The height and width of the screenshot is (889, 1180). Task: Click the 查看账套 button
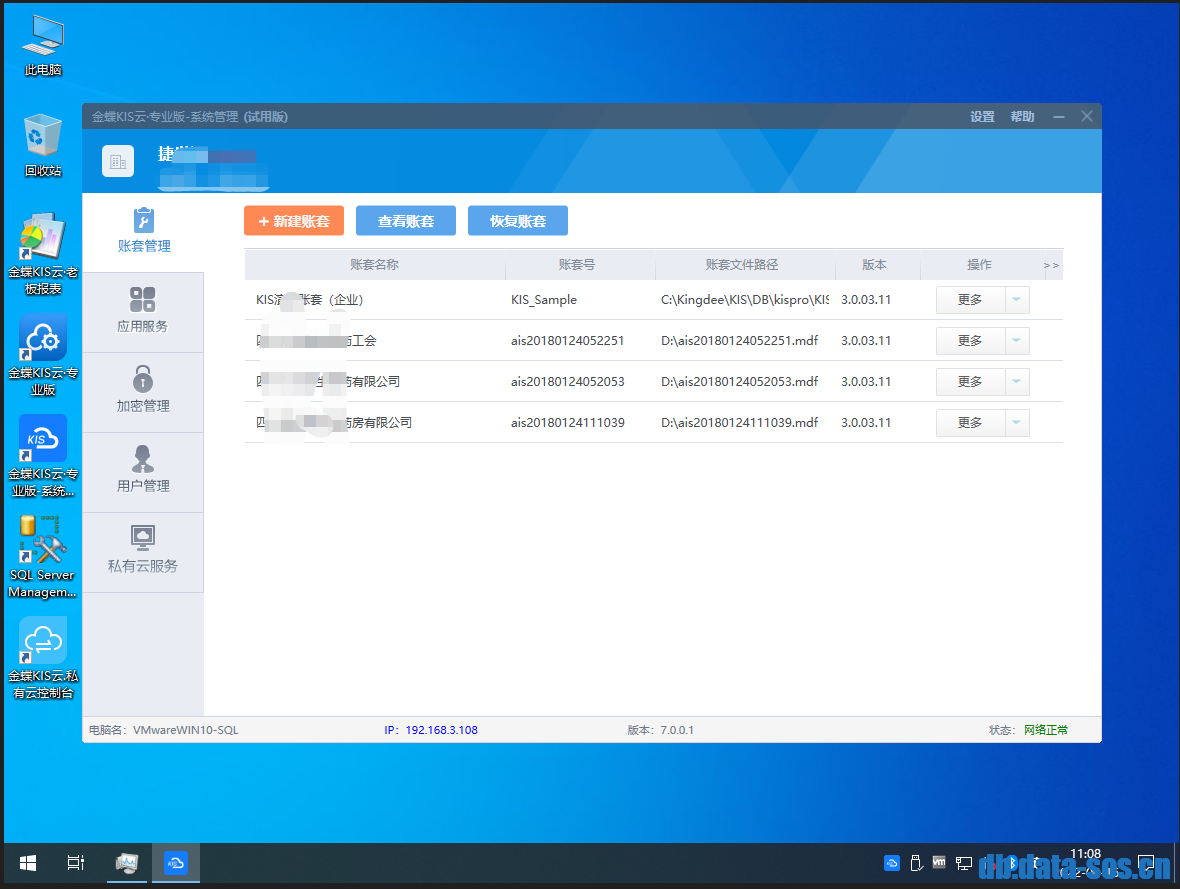point(406,221)
